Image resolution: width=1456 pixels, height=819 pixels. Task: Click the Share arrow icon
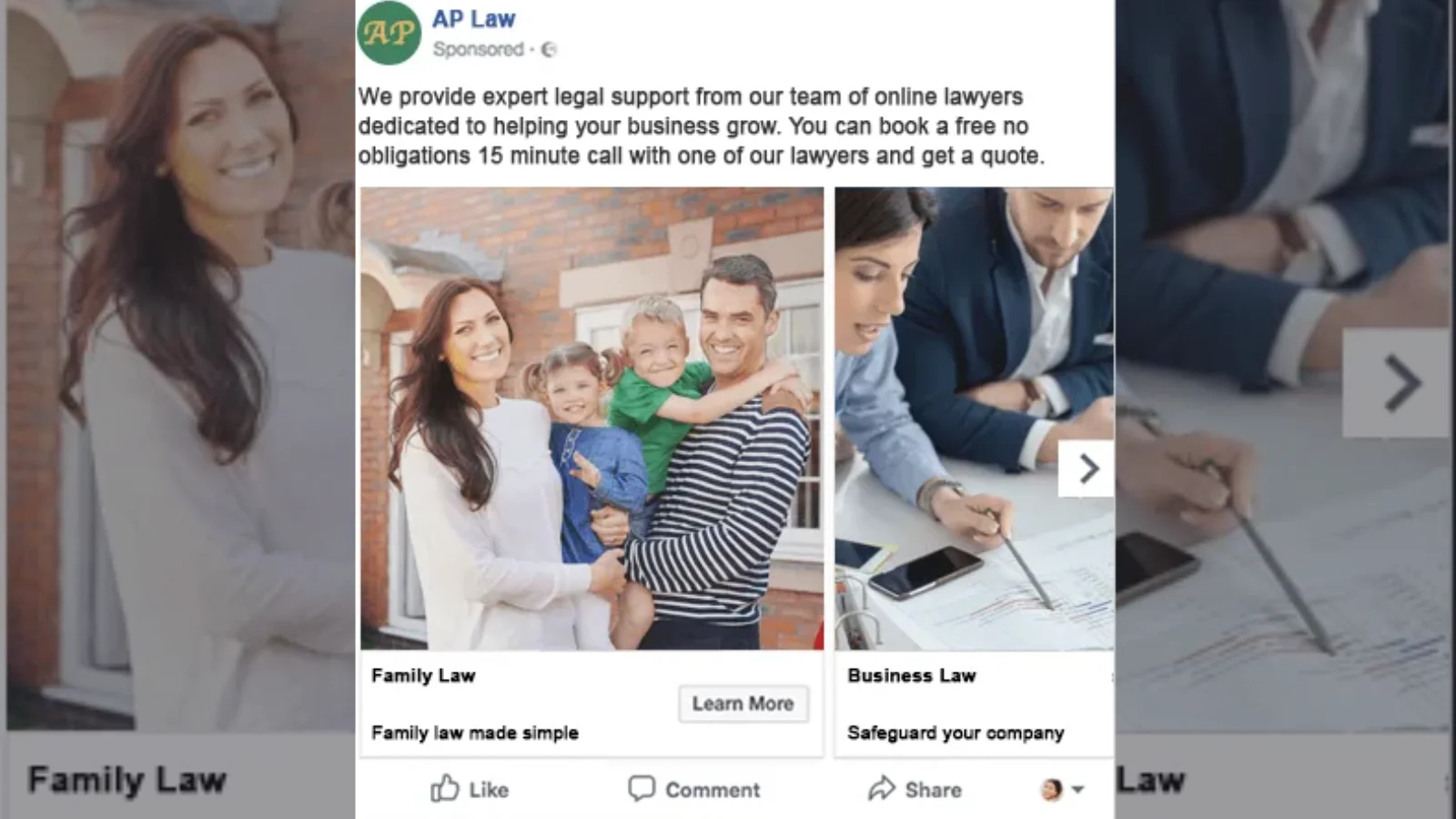tap(882, 788)
